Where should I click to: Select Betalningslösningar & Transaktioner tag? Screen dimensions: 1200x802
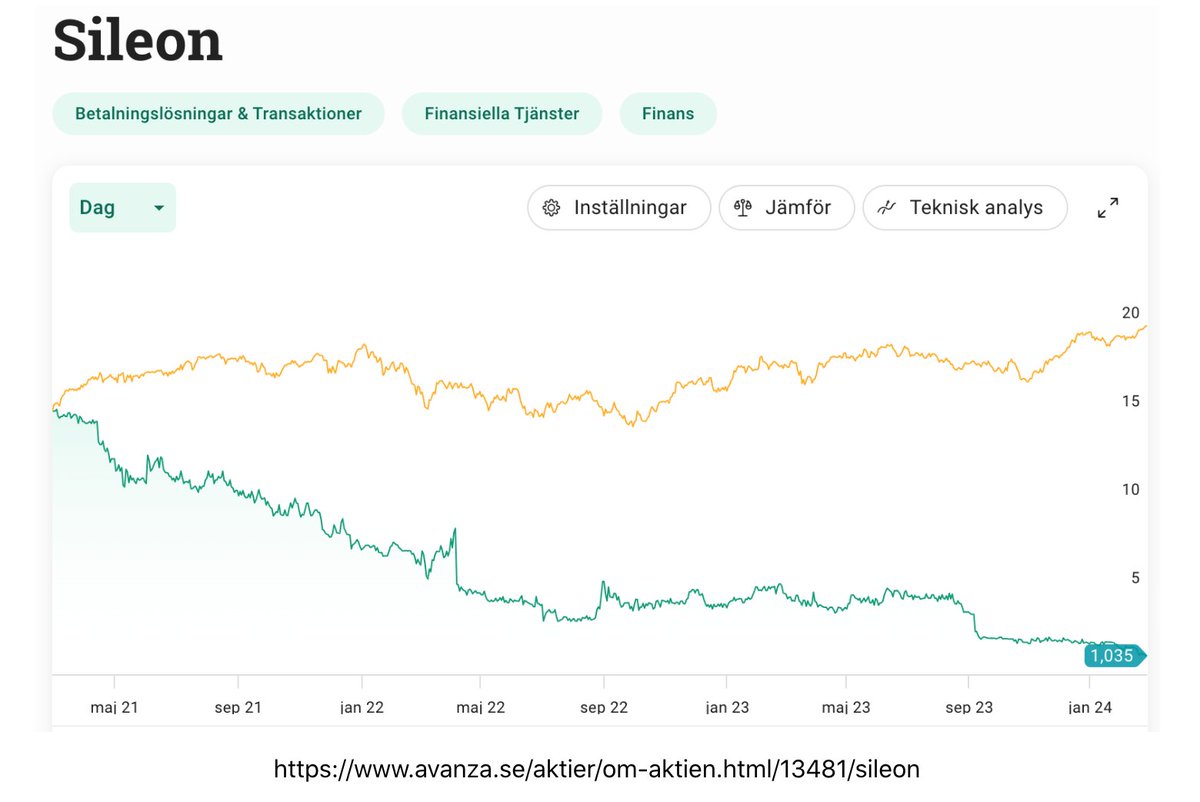point(218,114)
